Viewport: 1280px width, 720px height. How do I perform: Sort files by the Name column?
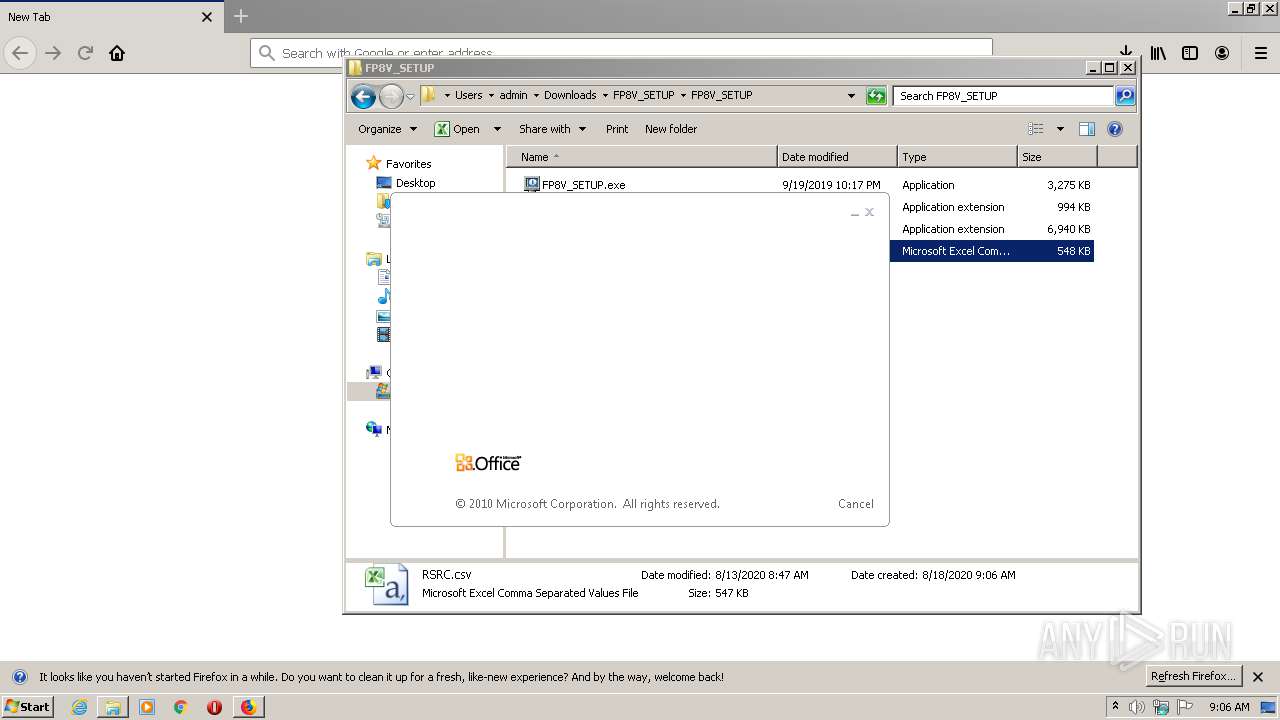click(x=641, y=157)
